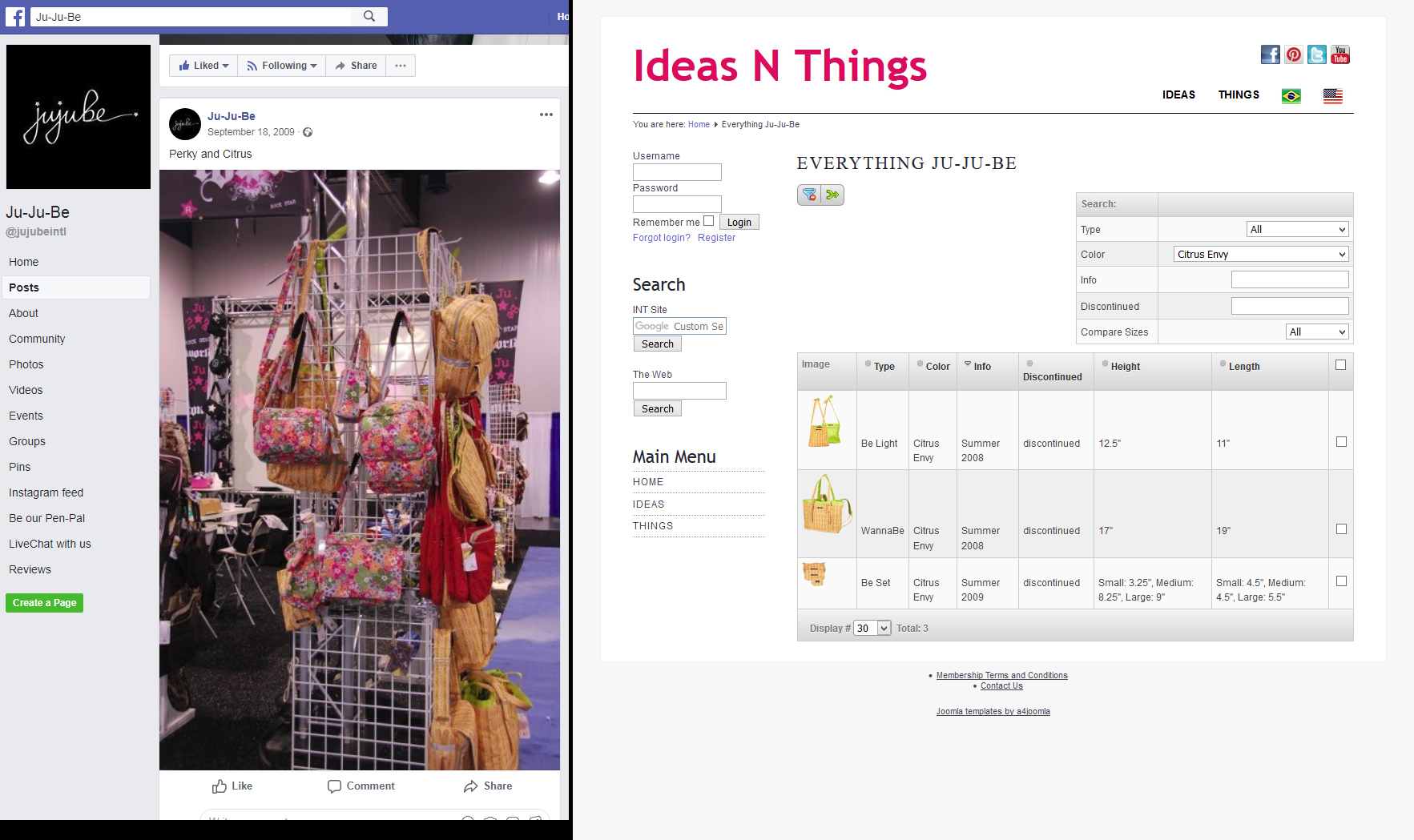This screenshot has width=1414, height=840.
Task: Click the Home breadcrumb link
Action: (x=699, y=125)
